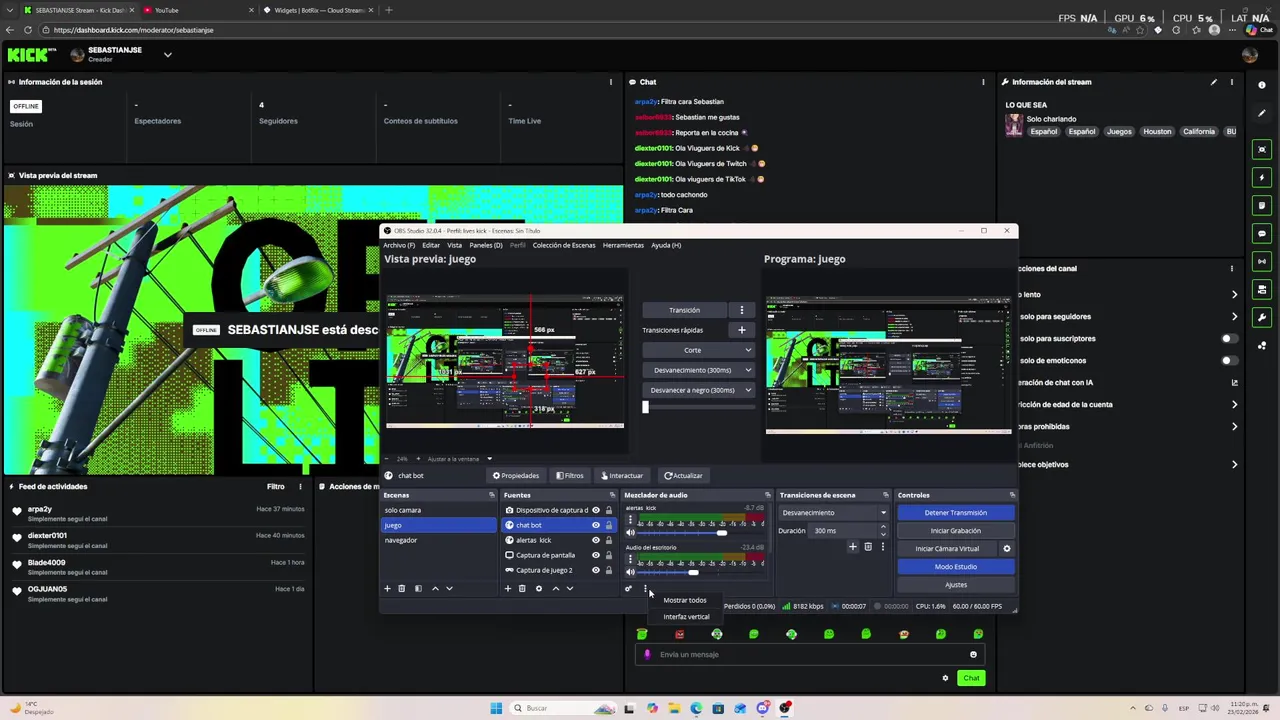Toggle visibility of chat bot source
The width and height of the screenshot is (1280, 720).
(x=595, y=525)
